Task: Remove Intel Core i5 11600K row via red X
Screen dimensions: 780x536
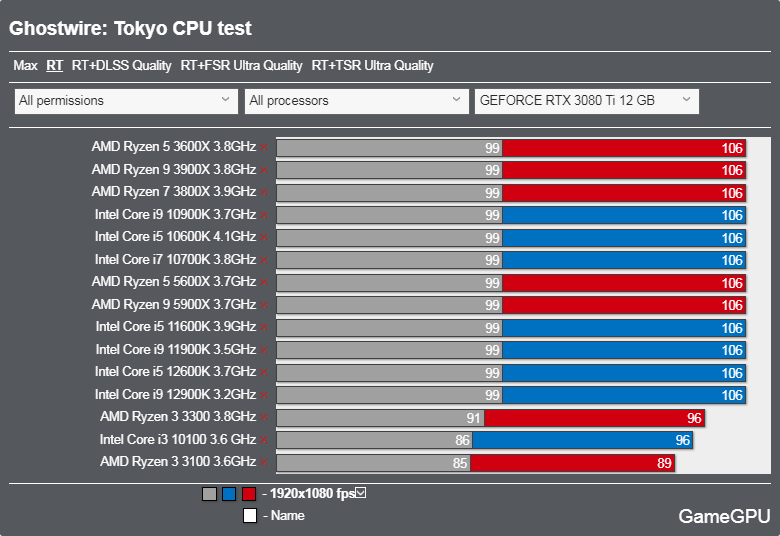Action: pos(264,327)
